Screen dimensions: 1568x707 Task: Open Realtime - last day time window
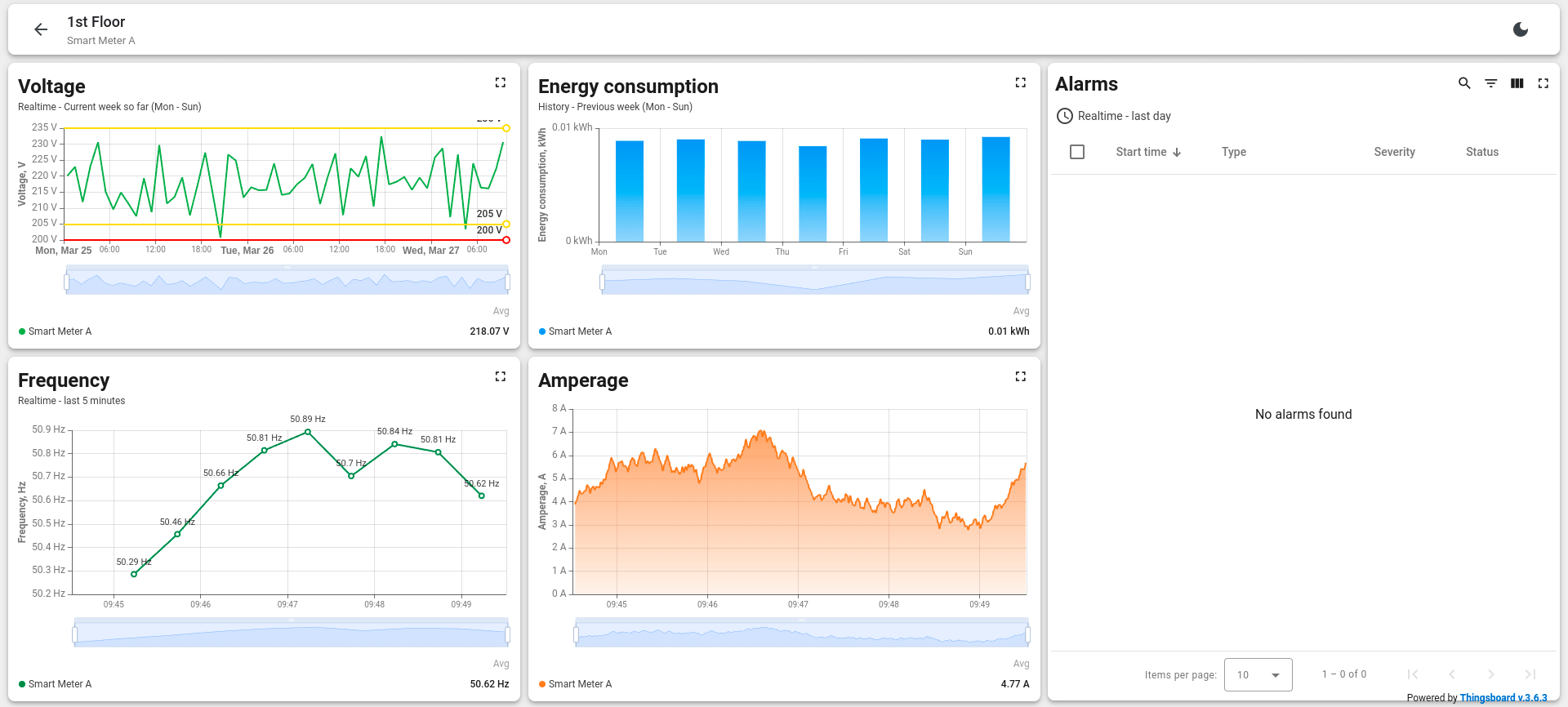(1114, 116)
